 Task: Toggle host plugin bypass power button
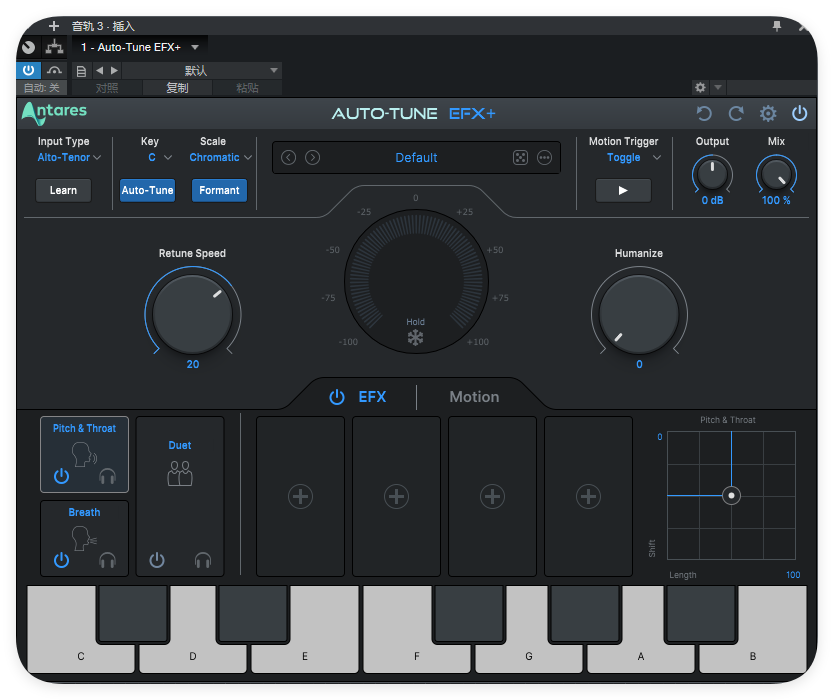29,70
